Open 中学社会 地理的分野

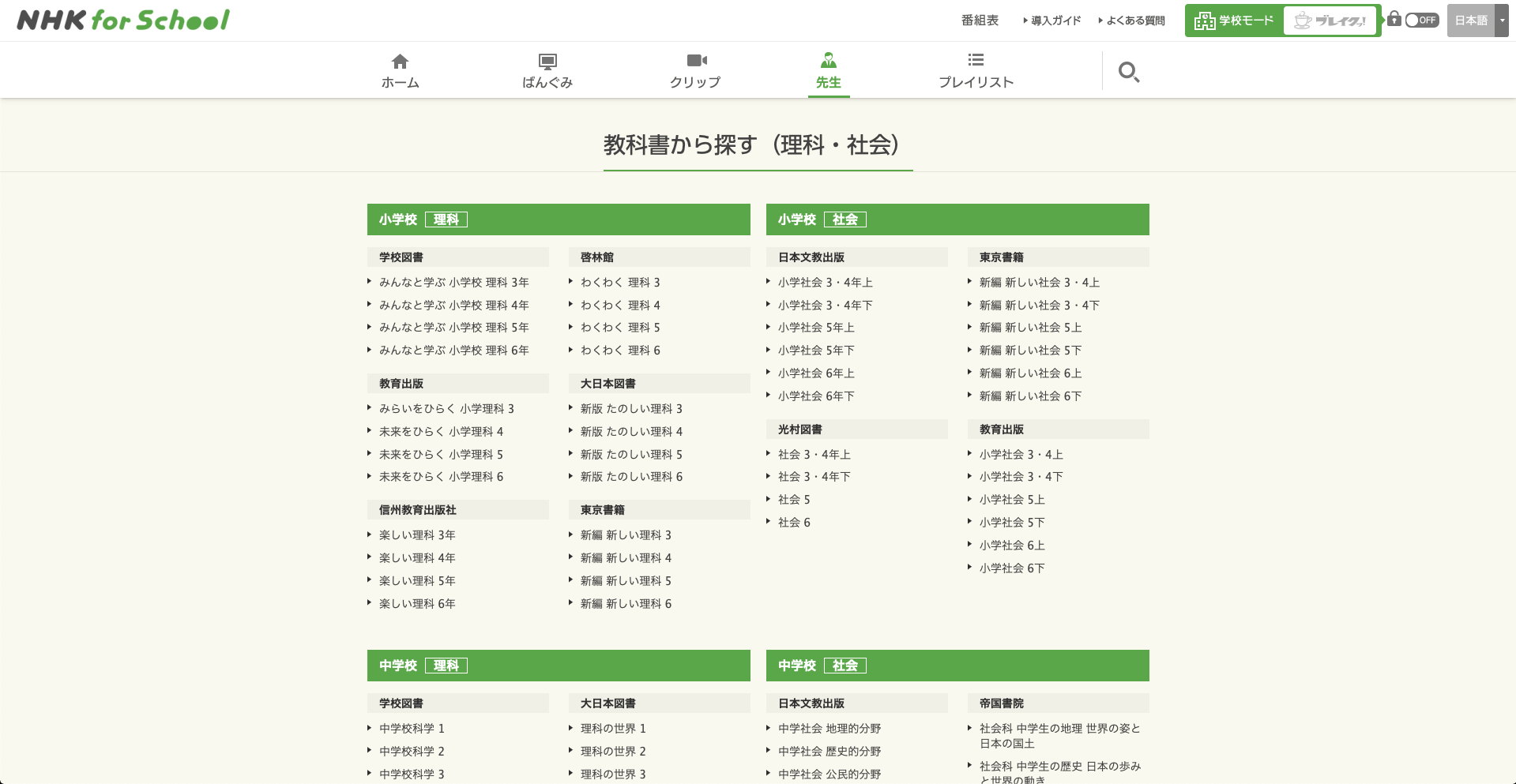point(829,729)
